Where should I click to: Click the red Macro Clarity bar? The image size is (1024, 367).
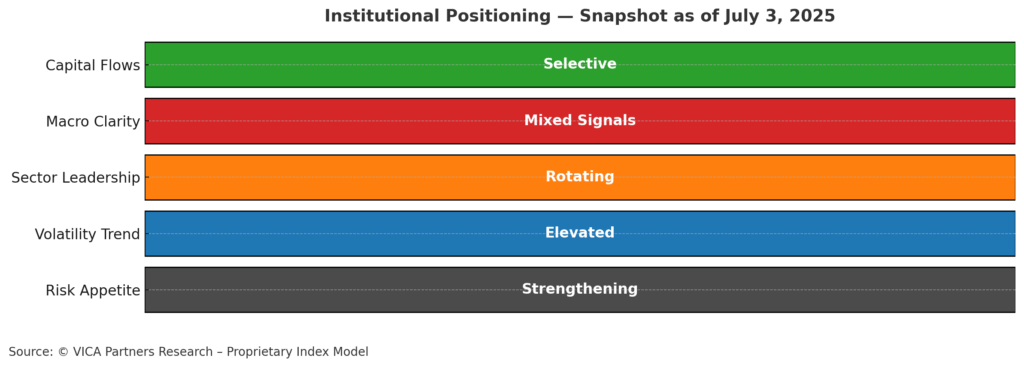pyautogui.click(x=580, y=121)
